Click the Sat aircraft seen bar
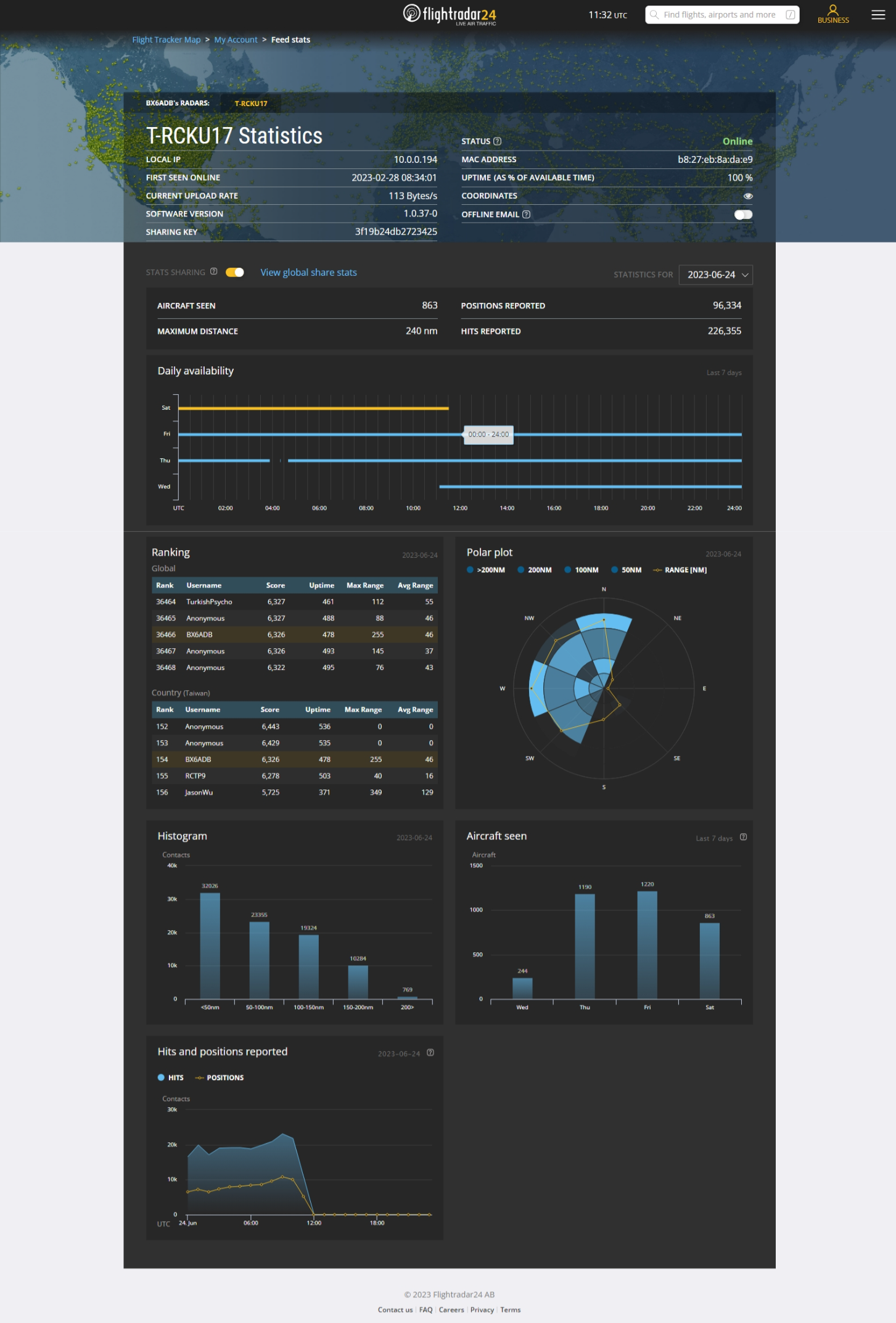 pos(710,960)
